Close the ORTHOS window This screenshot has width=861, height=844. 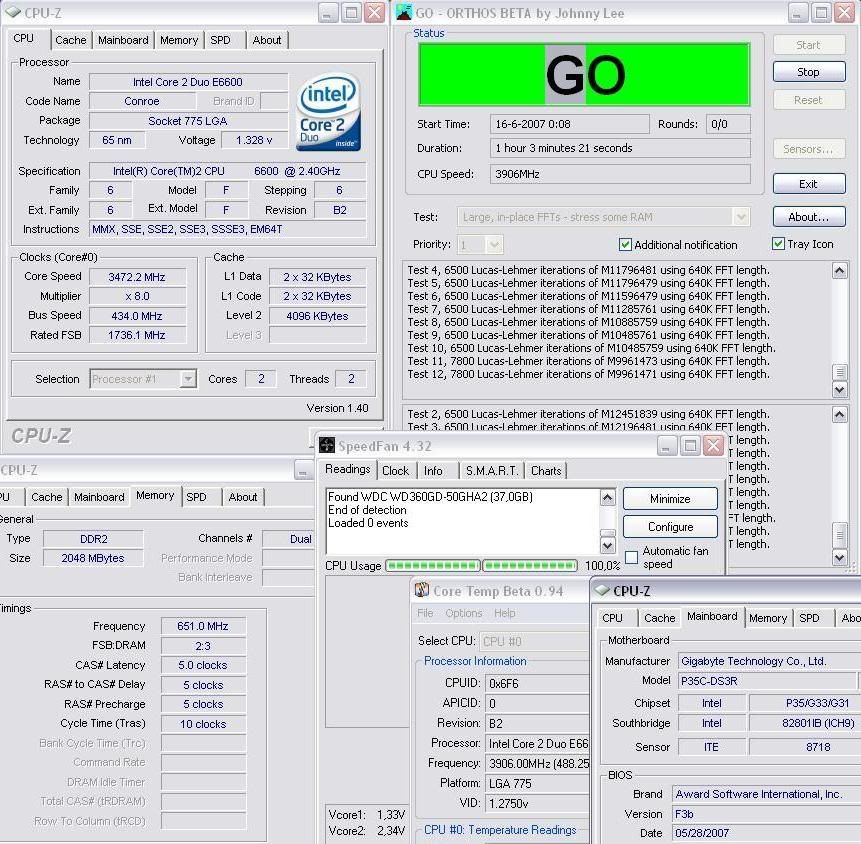tap(845, 12)
